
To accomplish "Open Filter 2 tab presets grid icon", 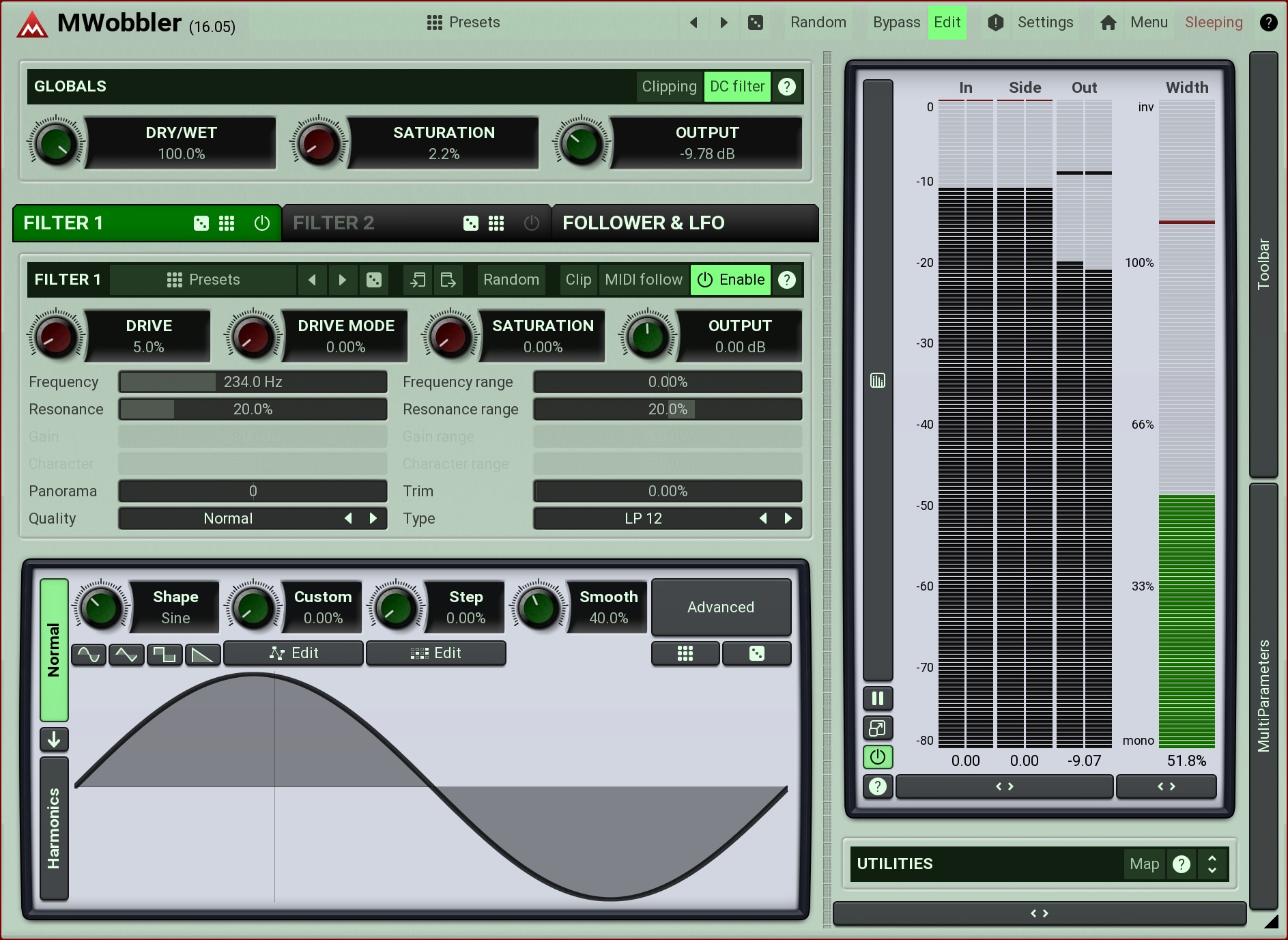I will [x=496, y=223].
